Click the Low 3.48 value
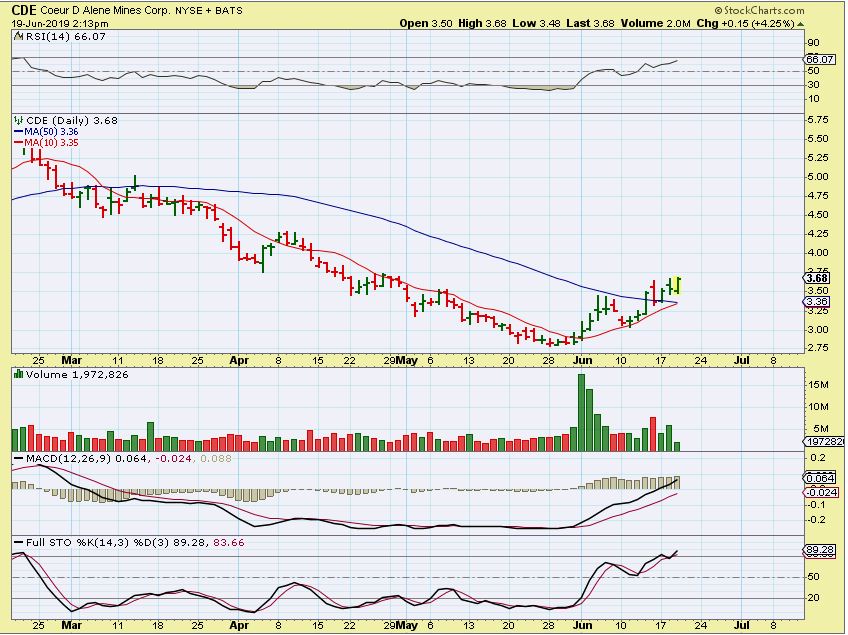 click(536, 23)
